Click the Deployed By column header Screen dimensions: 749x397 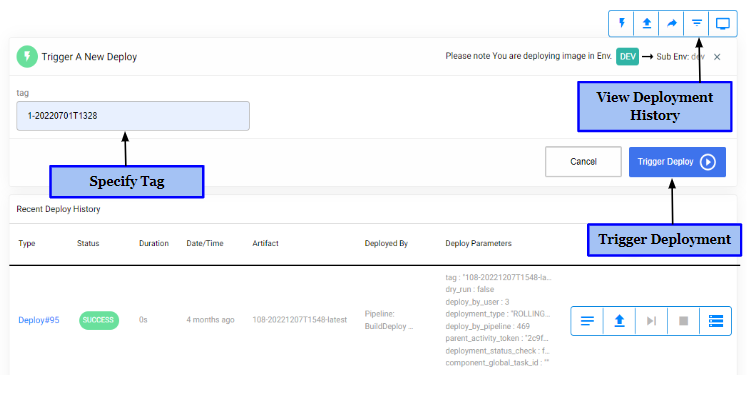pyautogui.click(x=386, y=243)
